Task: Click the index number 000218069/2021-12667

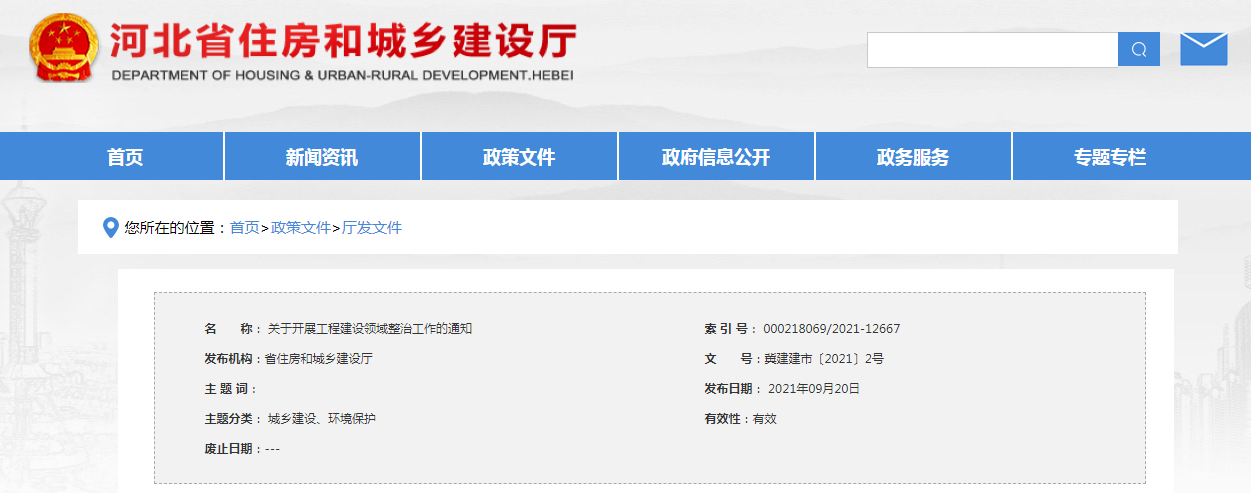Action: pos(831,329)
